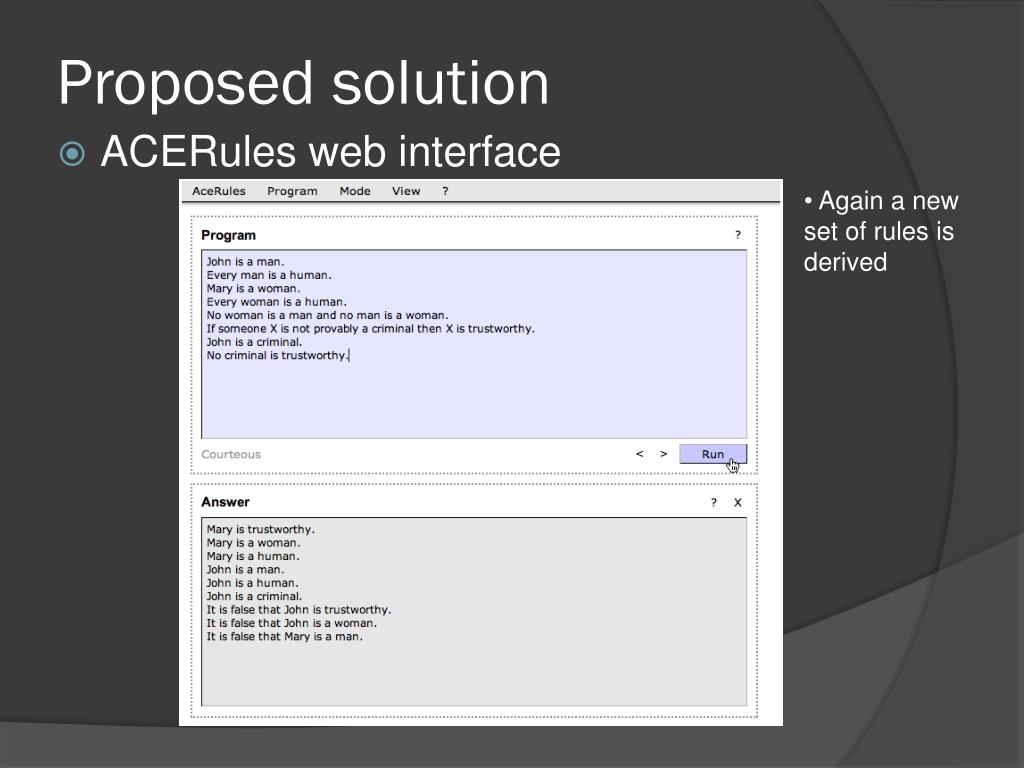The height and width of the screenshot is (768, 1024).
Task: Click line 'No criminal is trustworthy.'
Action: [278, 356]
